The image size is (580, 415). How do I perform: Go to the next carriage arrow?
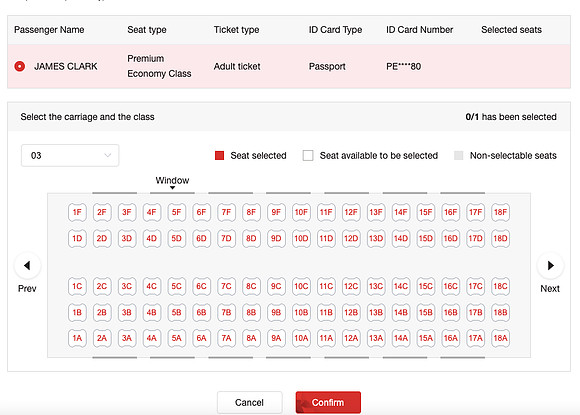[x=550, y=265]
